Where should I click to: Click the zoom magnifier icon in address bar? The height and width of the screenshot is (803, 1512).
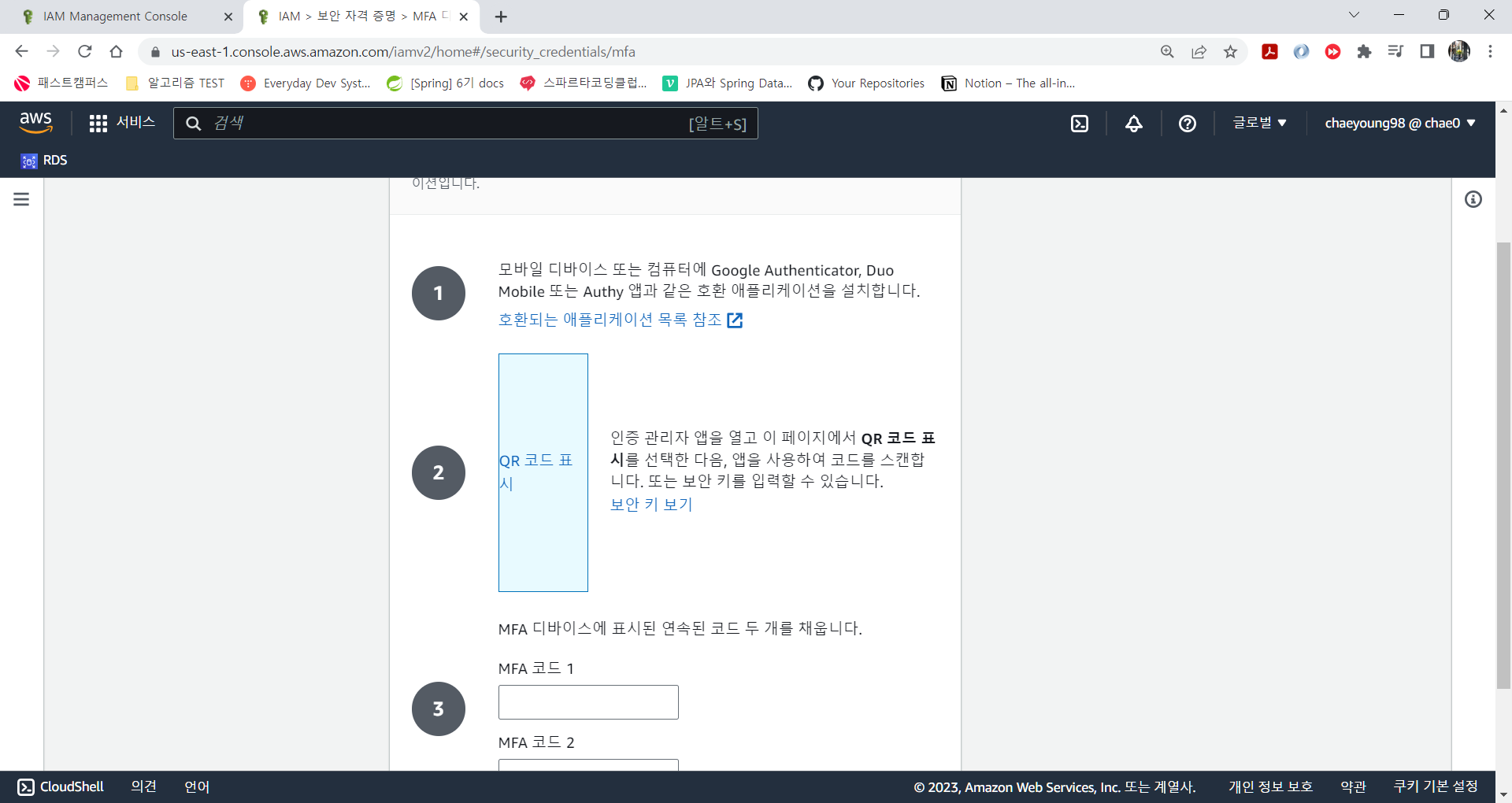pyautogui.click(x=1167, y=51)
